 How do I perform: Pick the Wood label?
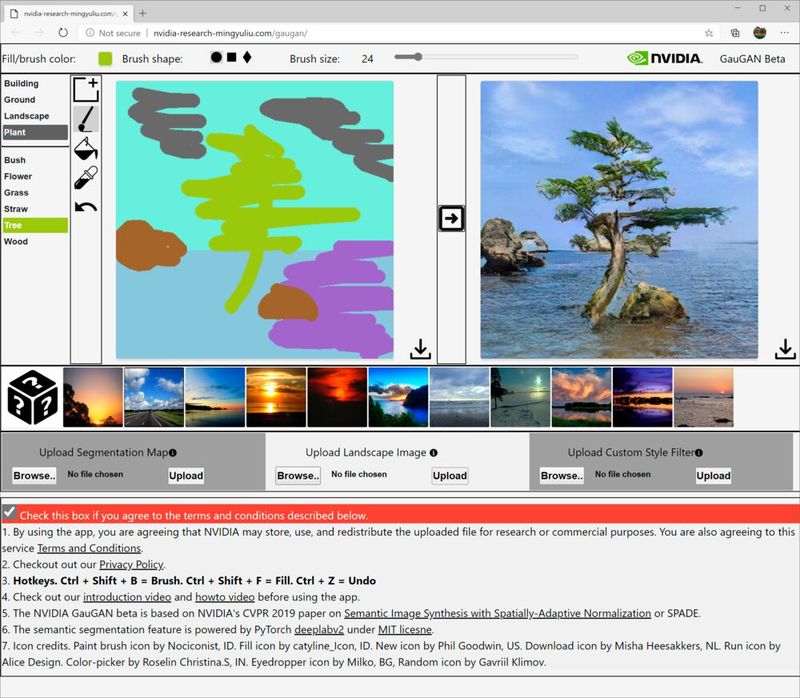tap(35, 241)
